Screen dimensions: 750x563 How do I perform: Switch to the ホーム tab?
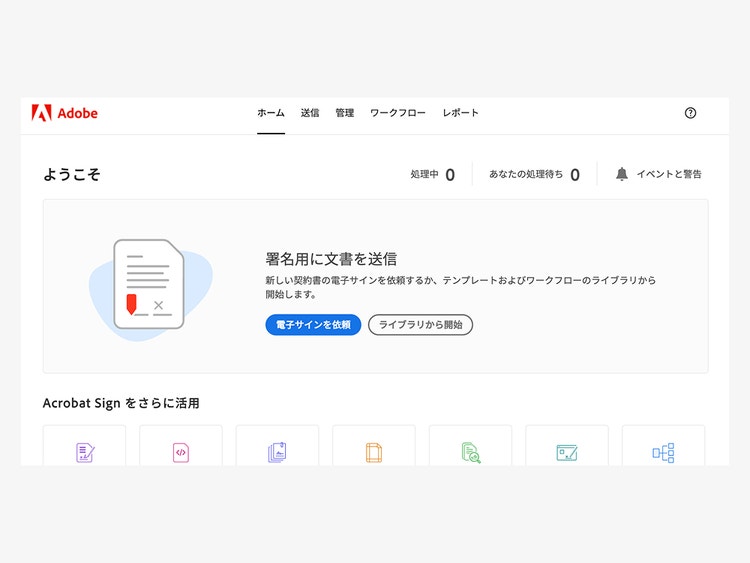271,113
